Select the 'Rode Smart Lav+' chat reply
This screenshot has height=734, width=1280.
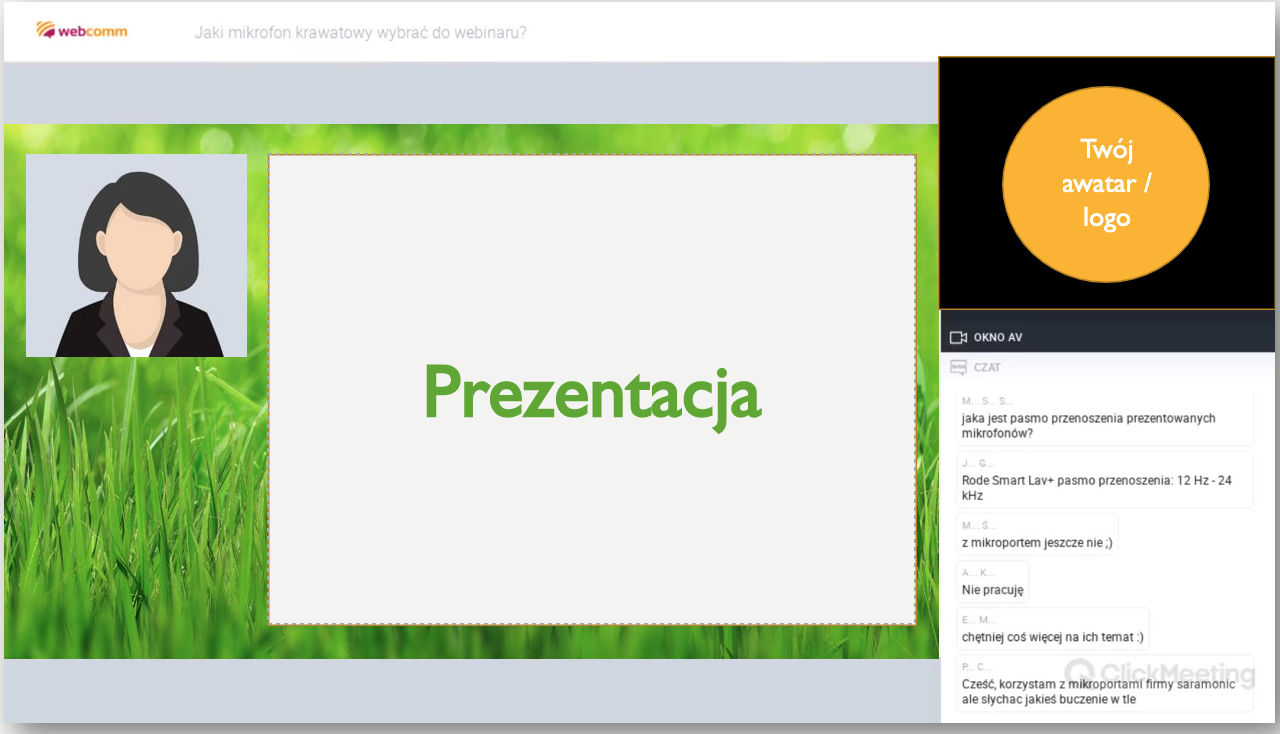(x=1096, y=487)
